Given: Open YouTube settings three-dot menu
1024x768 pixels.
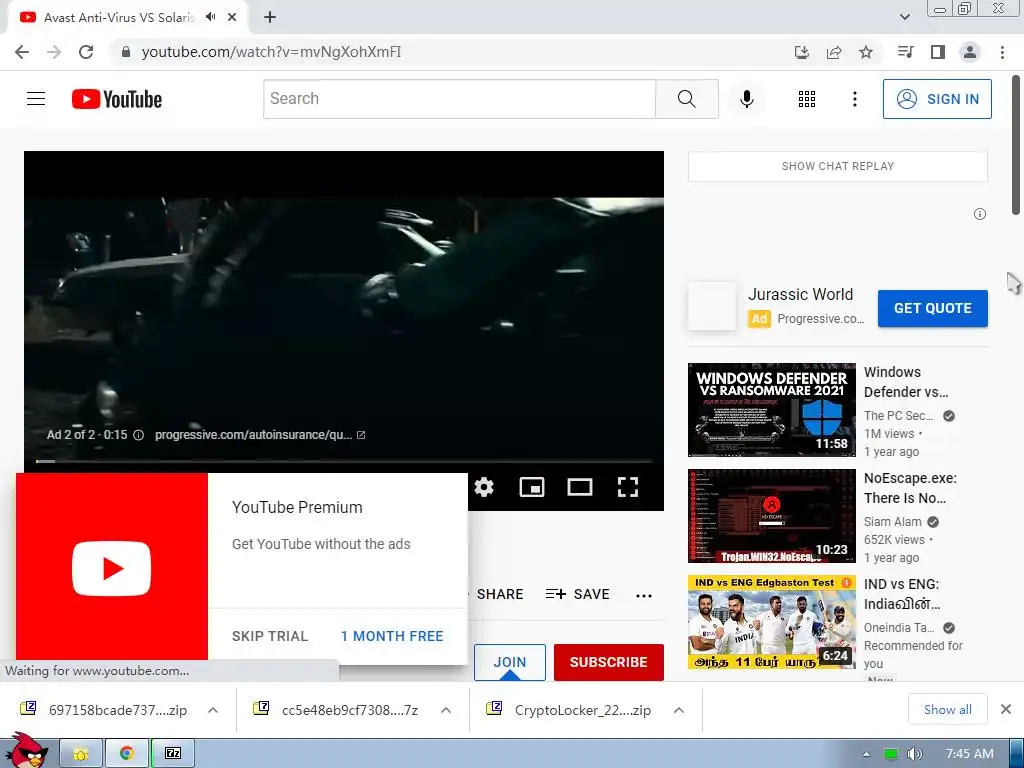Looking at the screenshot, I should 854,99.
